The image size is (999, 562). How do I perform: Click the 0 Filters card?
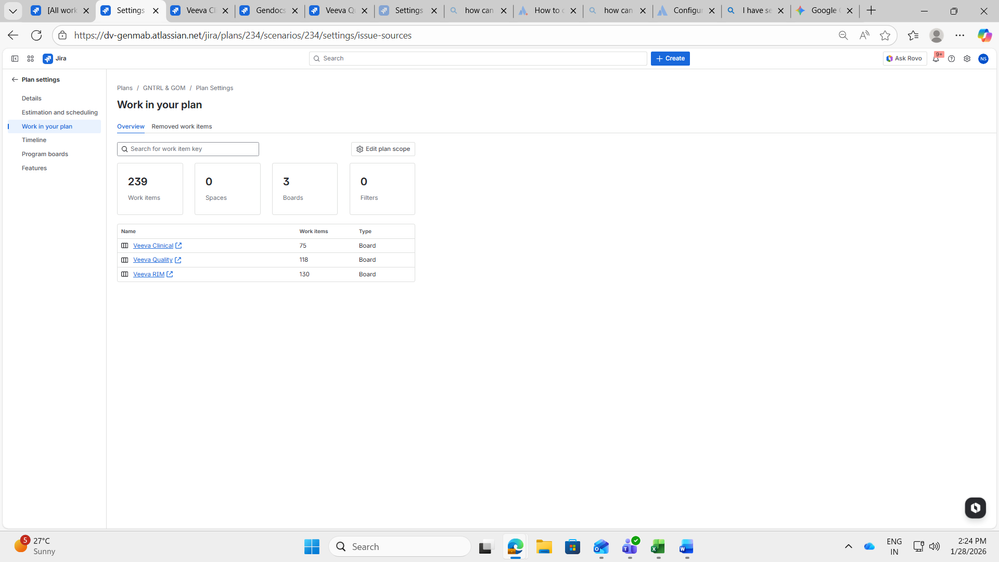point(382,189)
